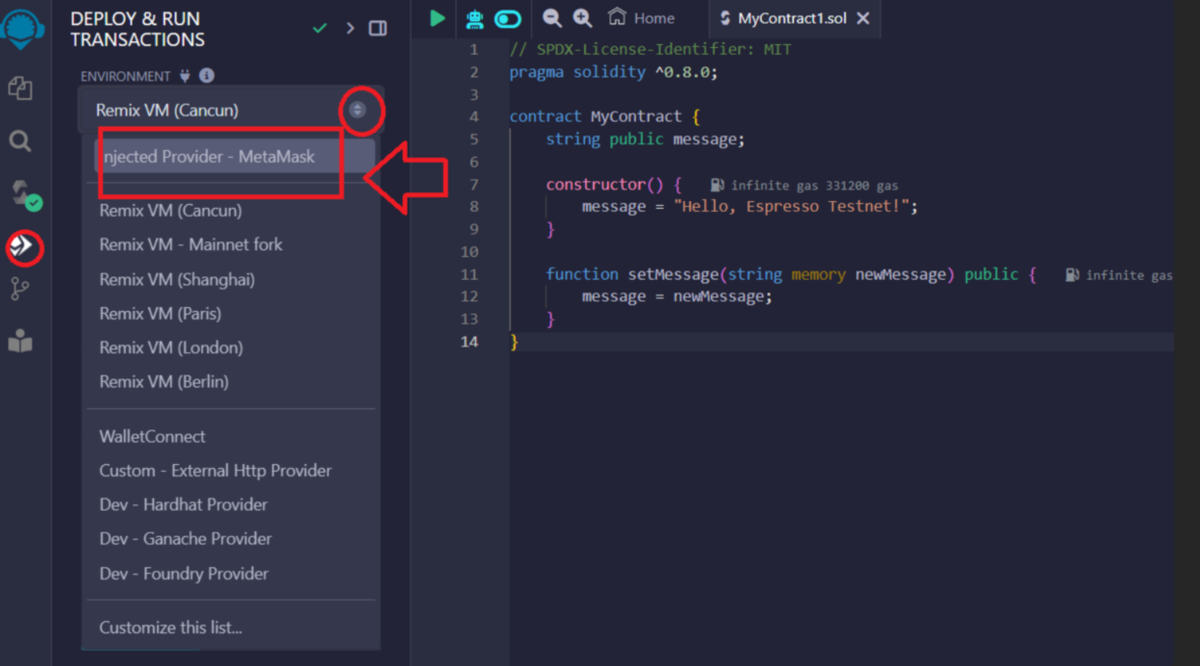
Task: Open the File Explorer sidebar icon
Action: pos(20,88)
